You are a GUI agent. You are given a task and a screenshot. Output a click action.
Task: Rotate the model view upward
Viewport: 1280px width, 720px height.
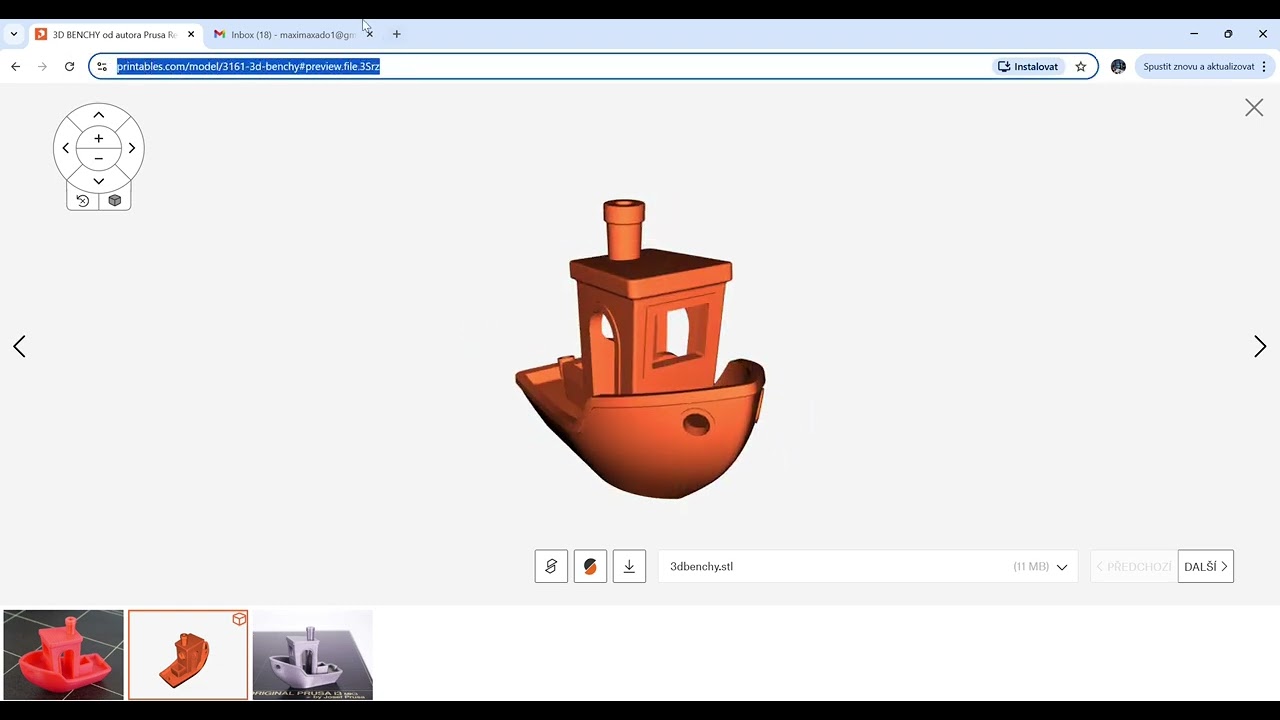tap(98, 115)
